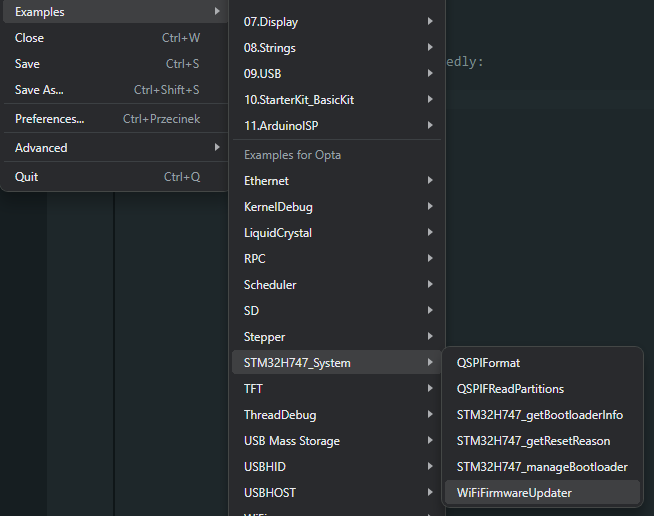This screenshot has height=516, width=654.
Task: Open the Stepper examples submenu
Action: tap(337, 337)
